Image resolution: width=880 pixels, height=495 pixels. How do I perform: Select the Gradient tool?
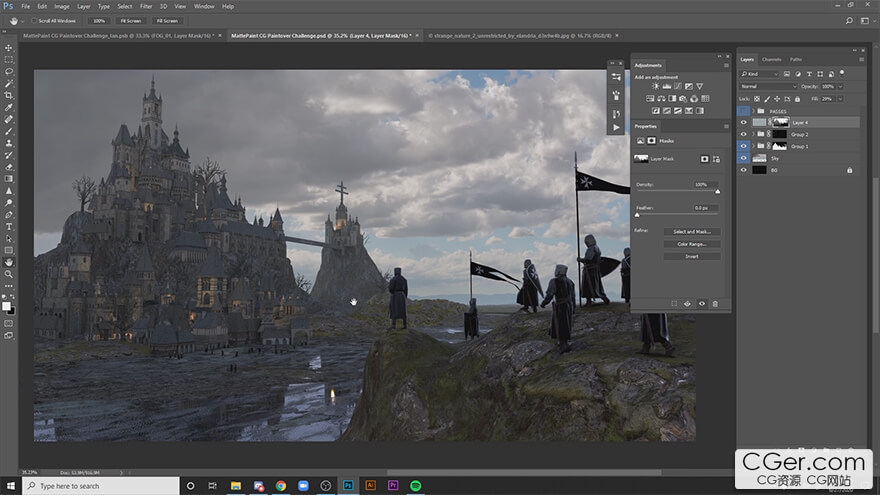[x=8, y=179]
